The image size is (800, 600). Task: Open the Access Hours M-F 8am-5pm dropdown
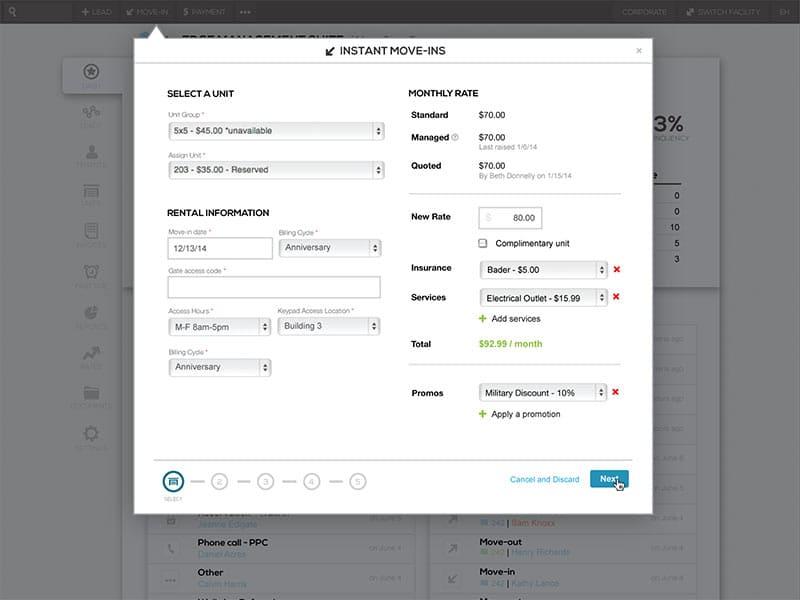[219, 327]
